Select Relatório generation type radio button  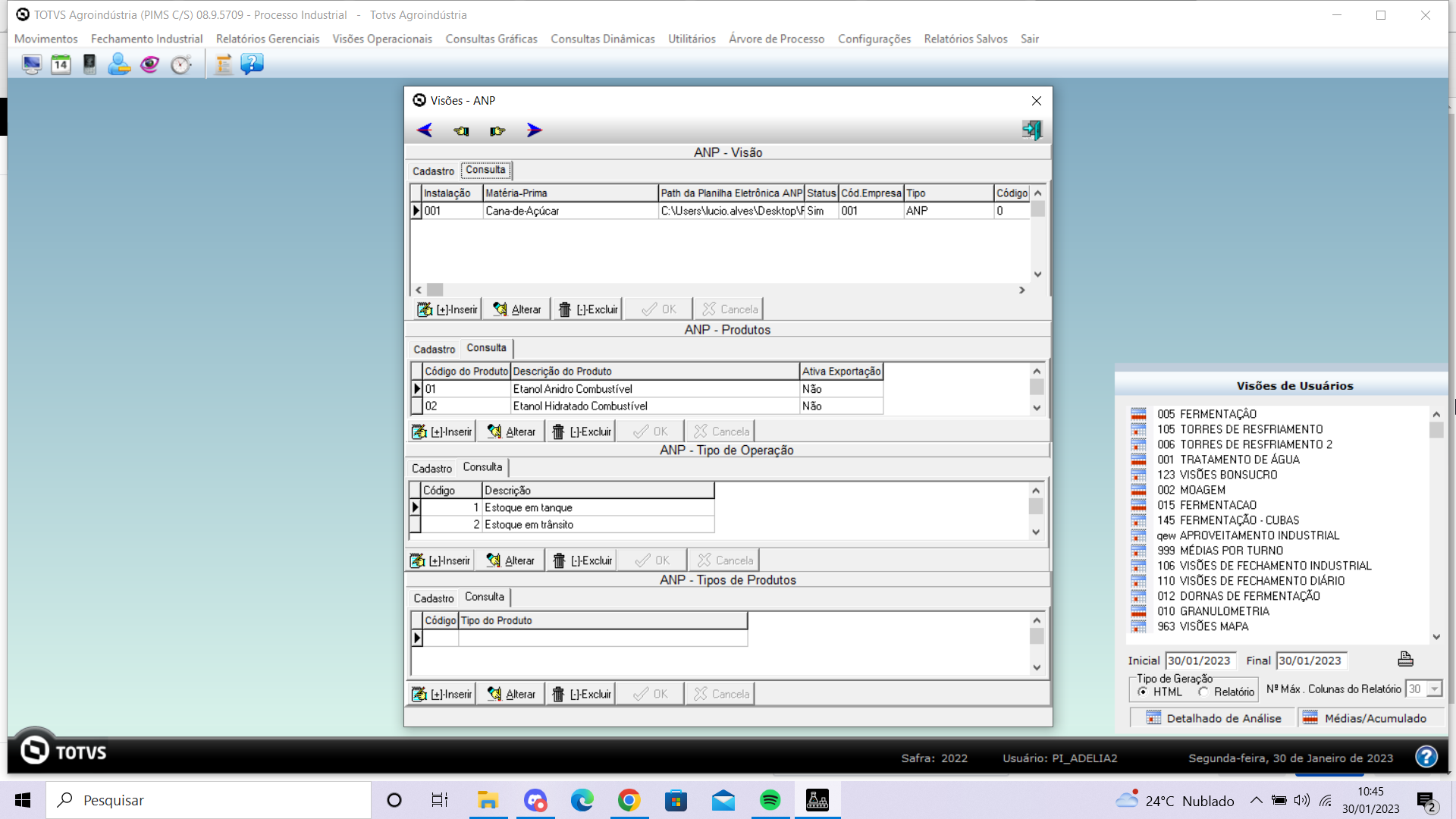[1203, 692]
